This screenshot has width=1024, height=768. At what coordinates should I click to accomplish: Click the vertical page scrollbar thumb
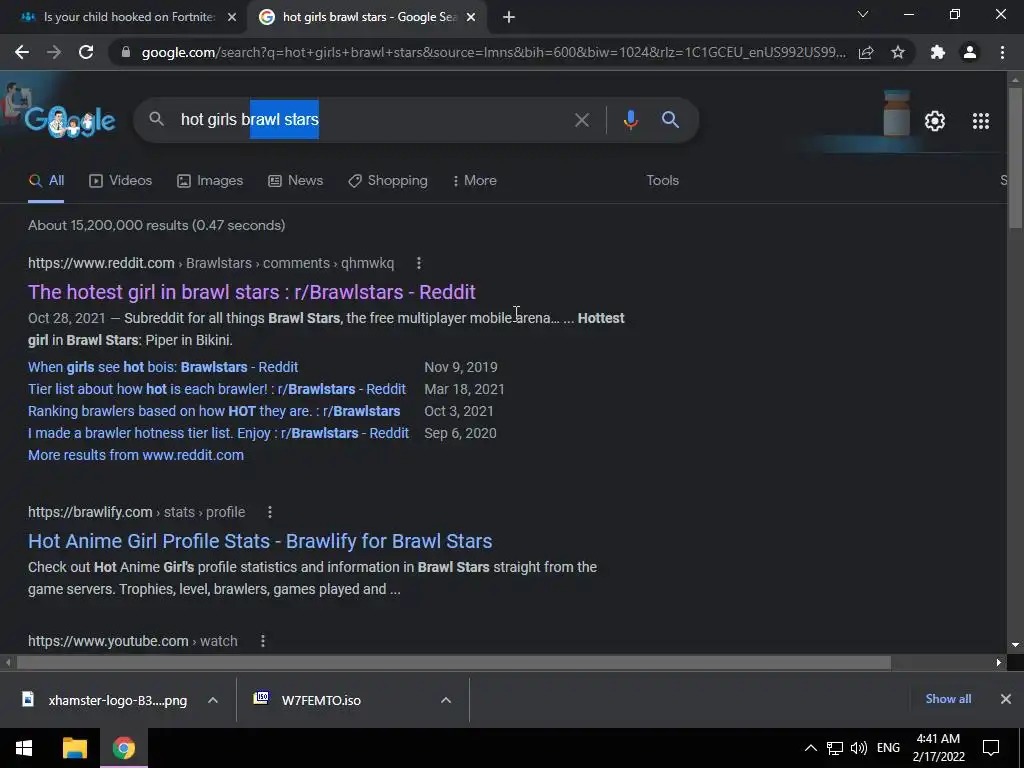(x=1015, y=157)
